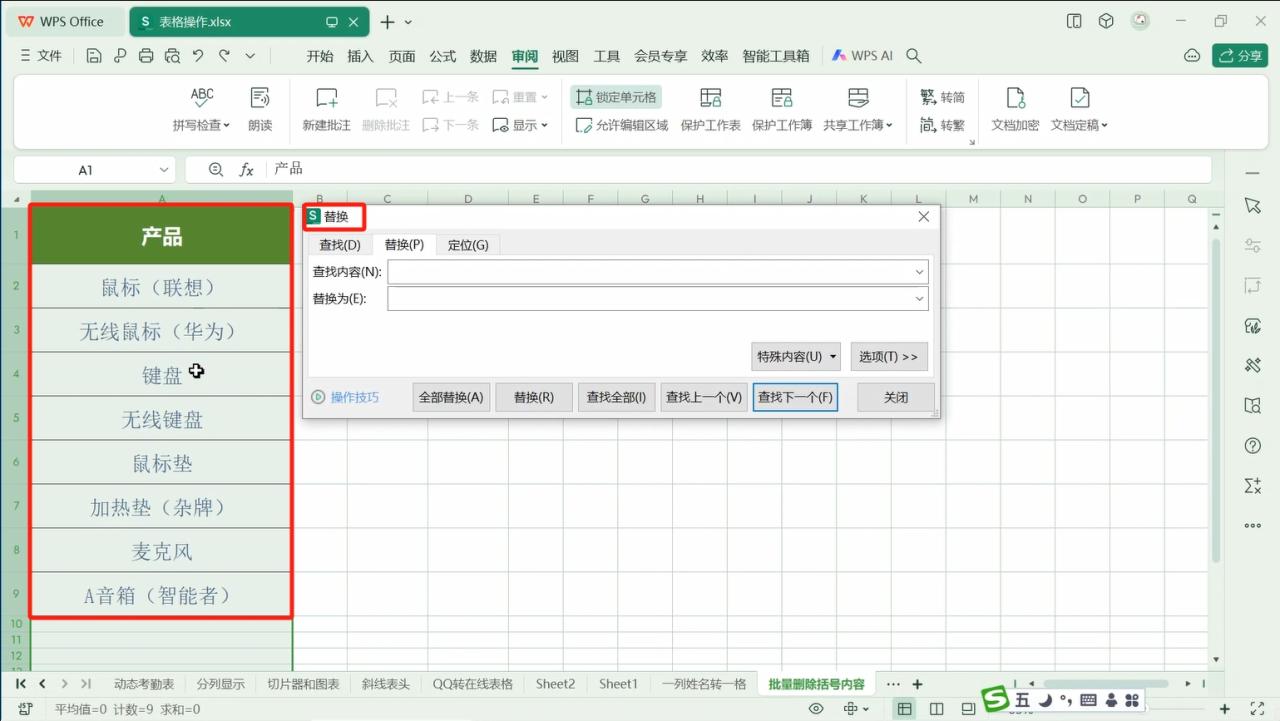
Task: Expand the quick access toolbar dropdown arrow
Action: 250,56
